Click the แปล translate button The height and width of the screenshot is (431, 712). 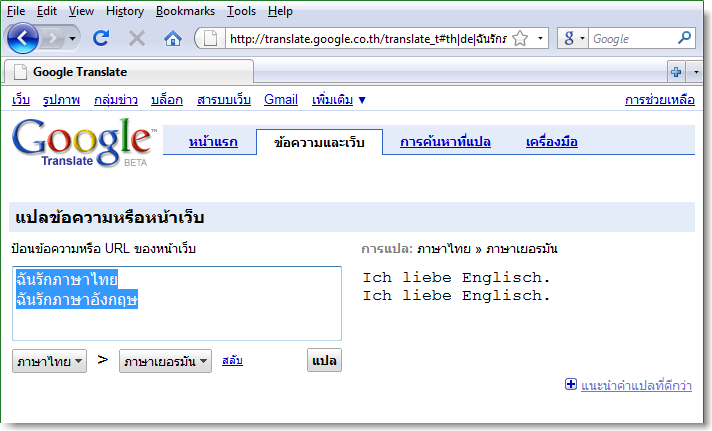point(324,361)
